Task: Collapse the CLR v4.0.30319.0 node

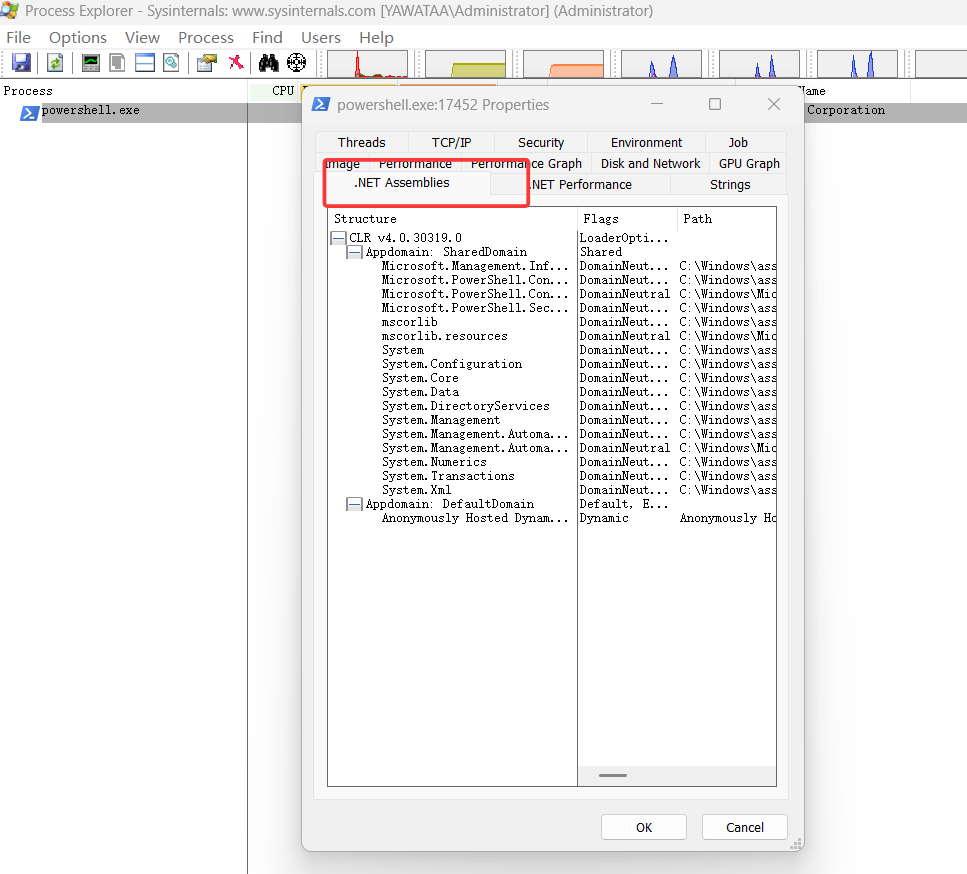Action: [x=338, y=238]
